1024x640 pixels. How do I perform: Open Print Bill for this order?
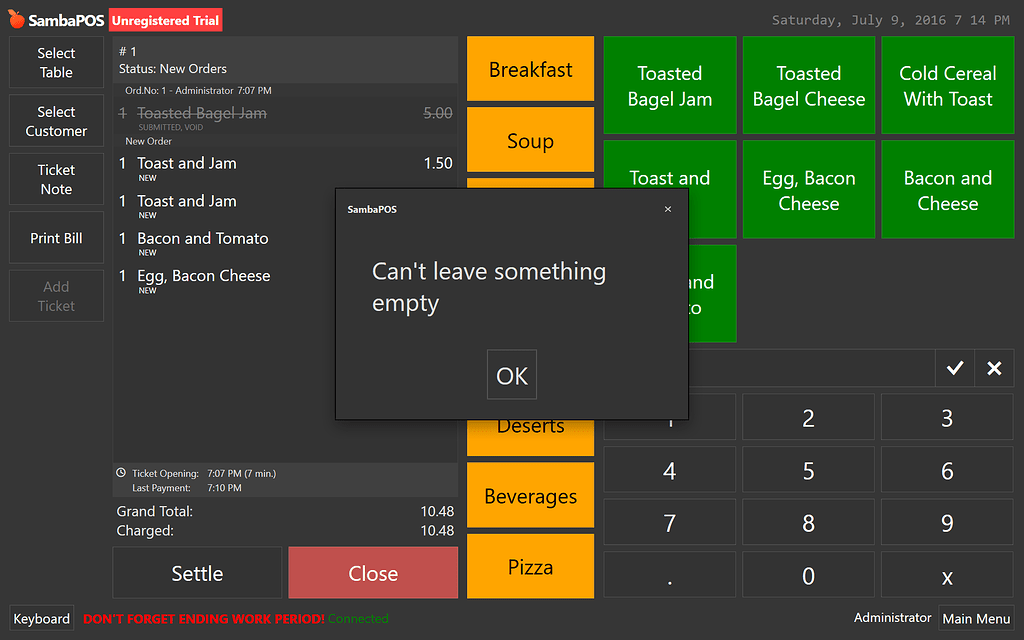click(x=55, y=237)
